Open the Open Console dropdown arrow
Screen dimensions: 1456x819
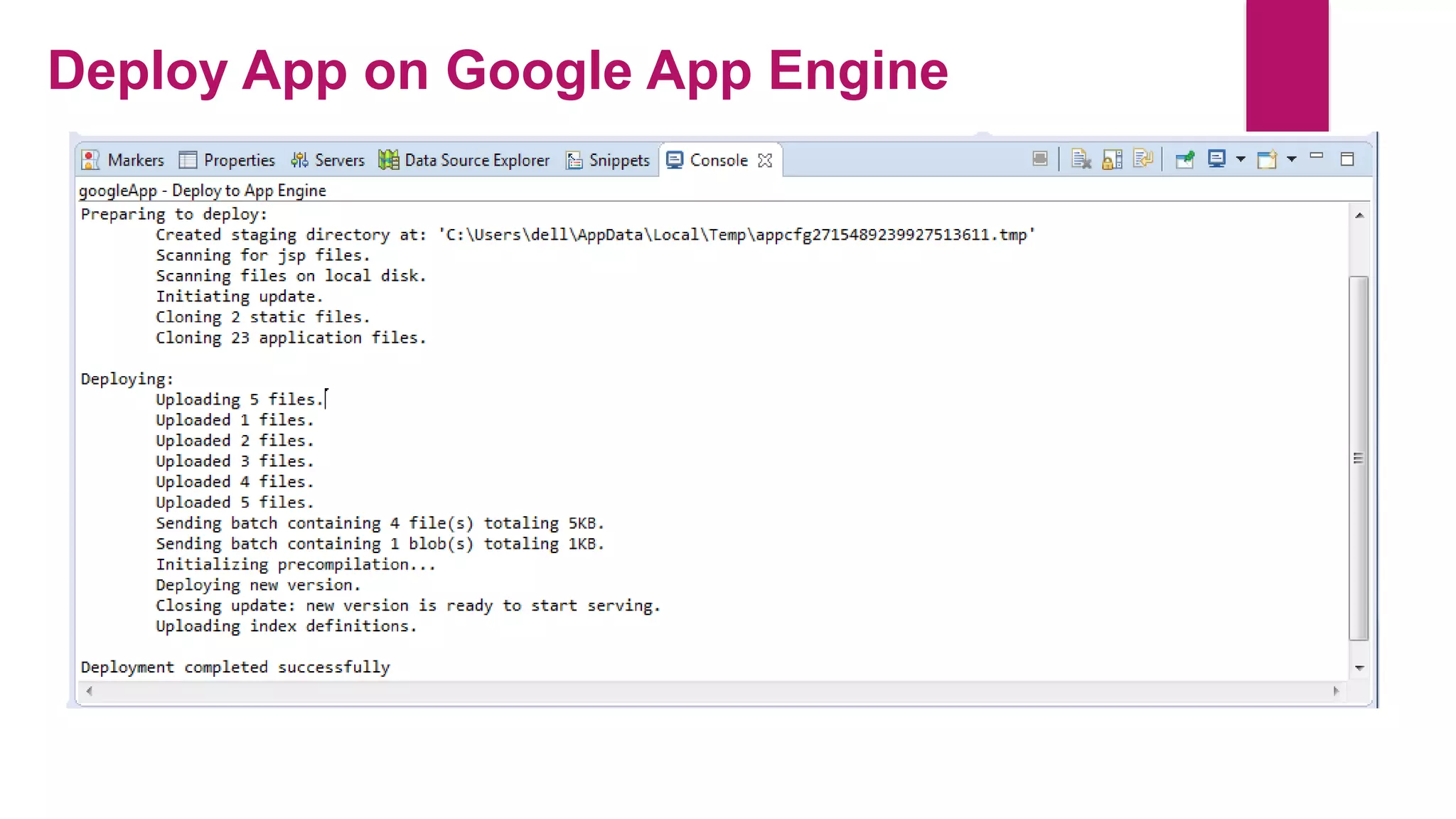point(1292,159)
